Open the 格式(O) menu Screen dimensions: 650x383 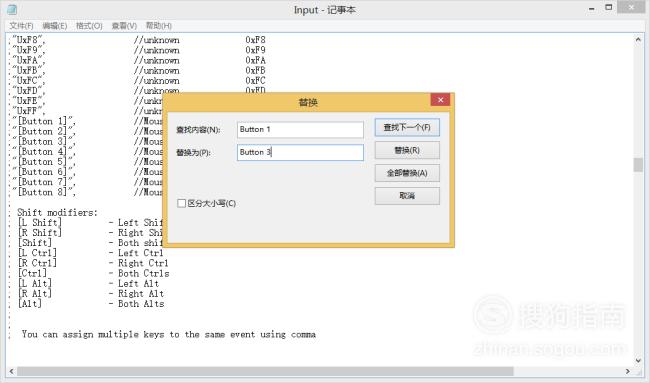(x=89, y=26)
